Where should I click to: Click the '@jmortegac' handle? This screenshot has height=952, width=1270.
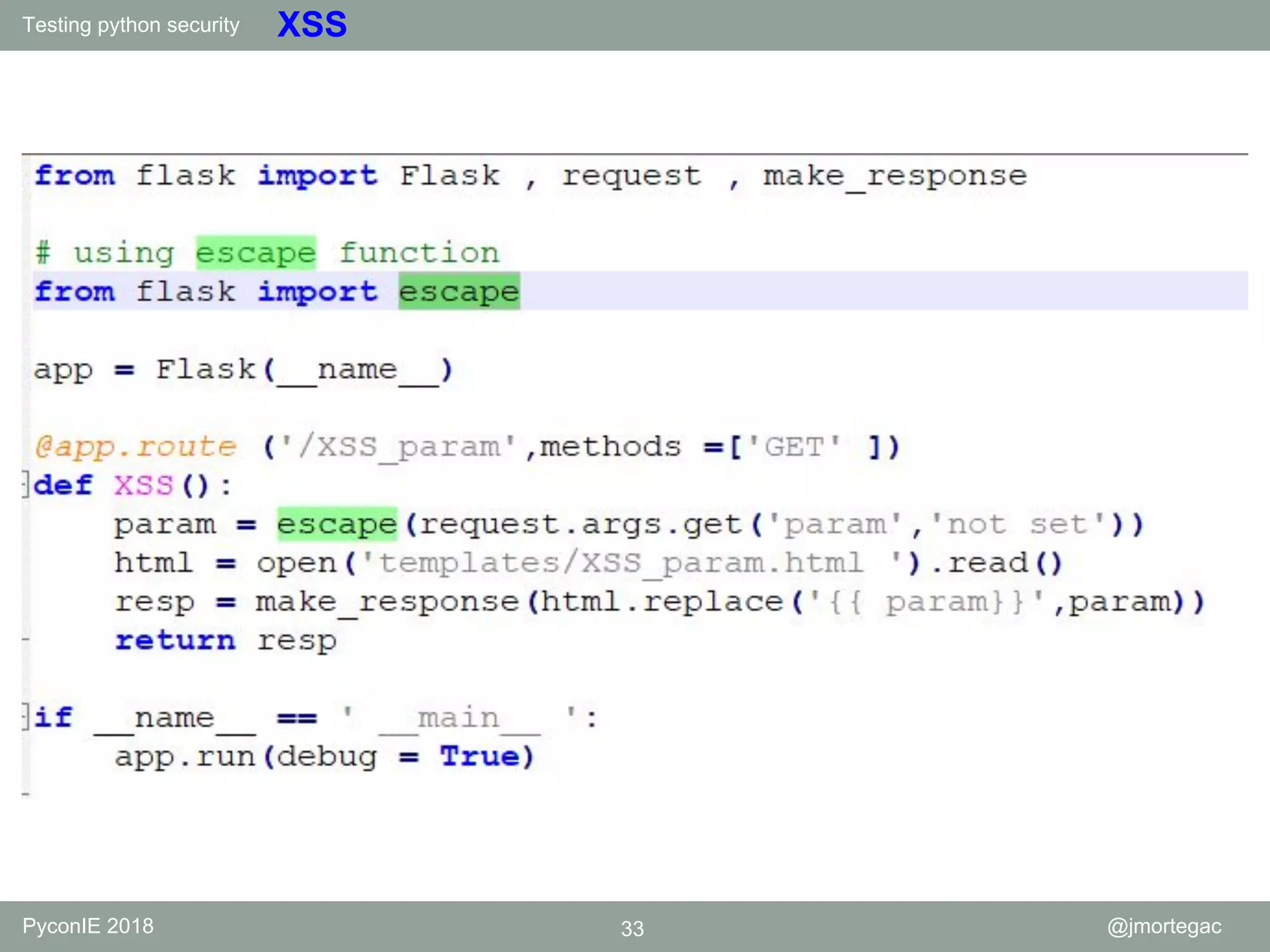[x=1164, y=927]
